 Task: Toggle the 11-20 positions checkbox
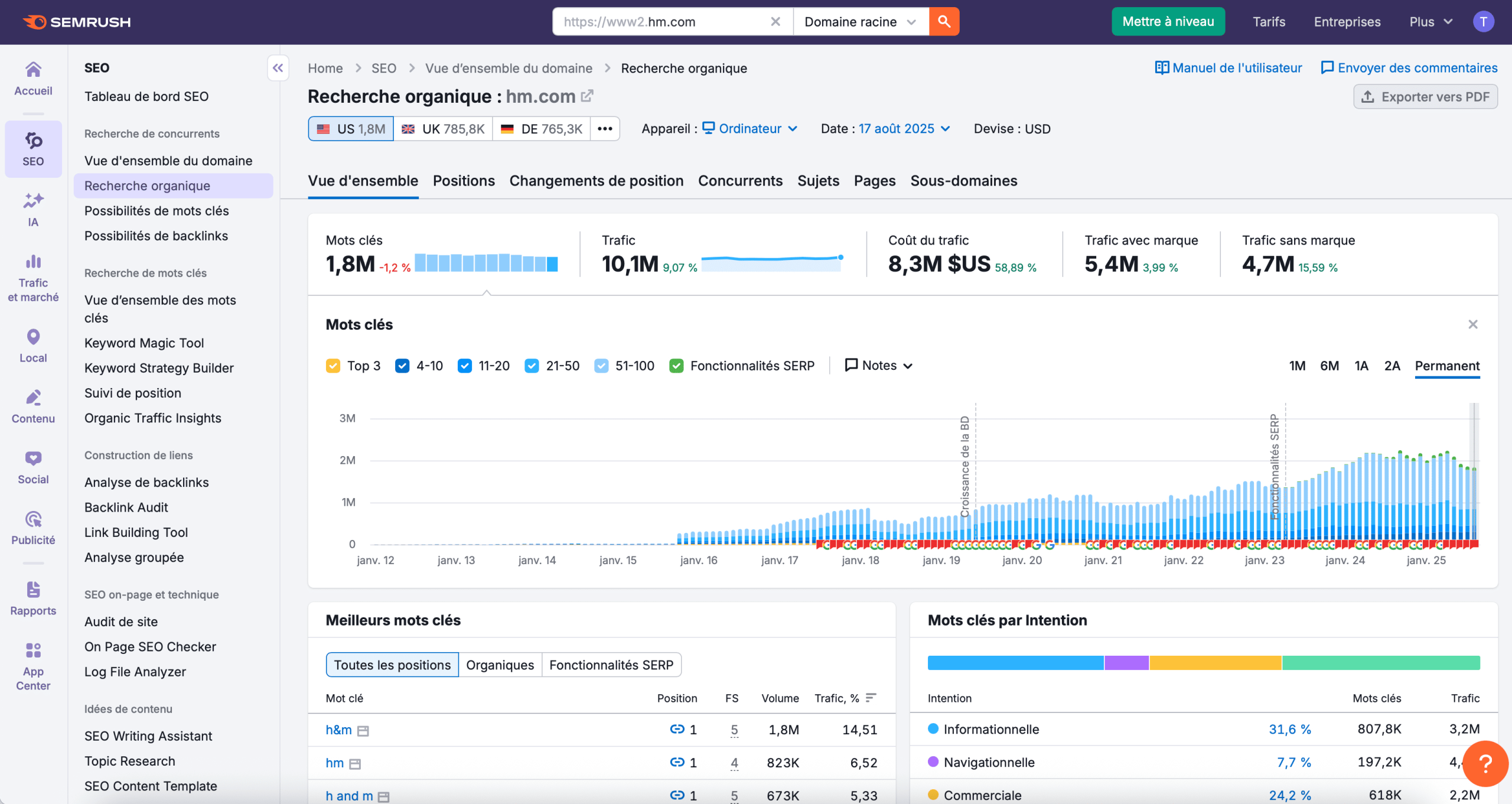click(465, 366)
